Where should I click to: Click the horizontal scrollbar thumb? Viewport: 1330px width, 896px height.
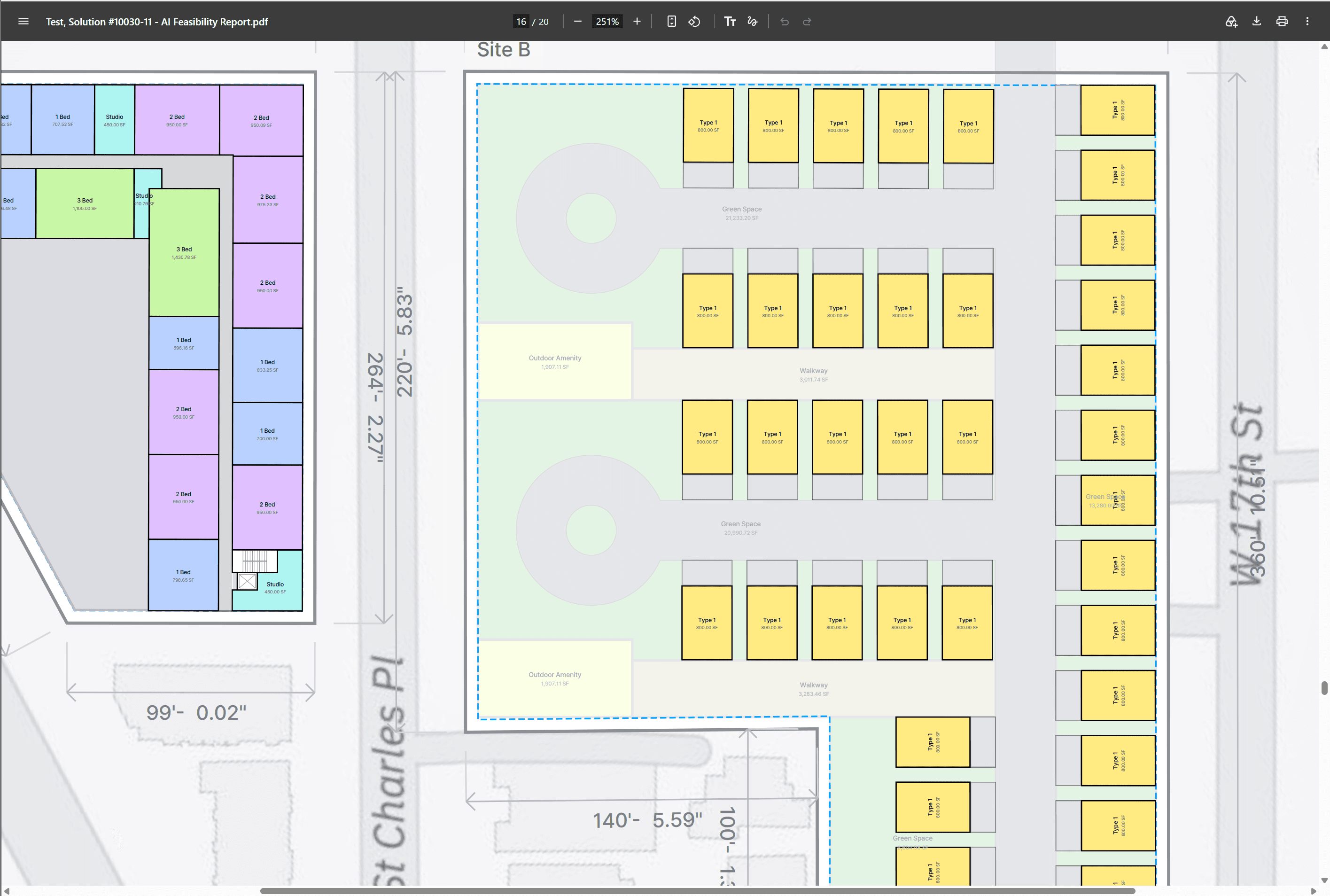point(698,891)
